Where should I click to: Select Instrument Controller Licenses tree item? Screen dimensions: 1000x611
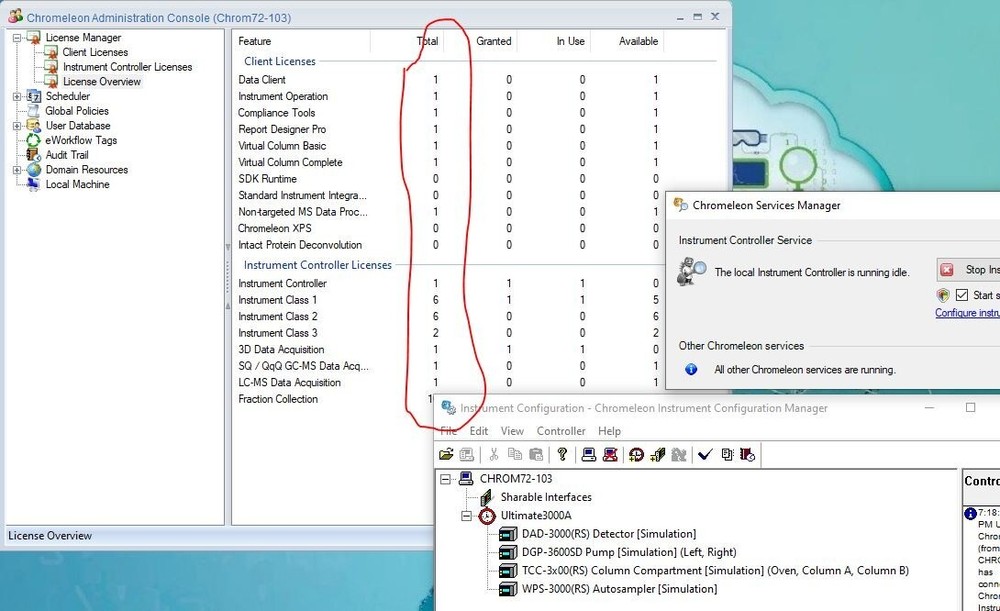128,67
